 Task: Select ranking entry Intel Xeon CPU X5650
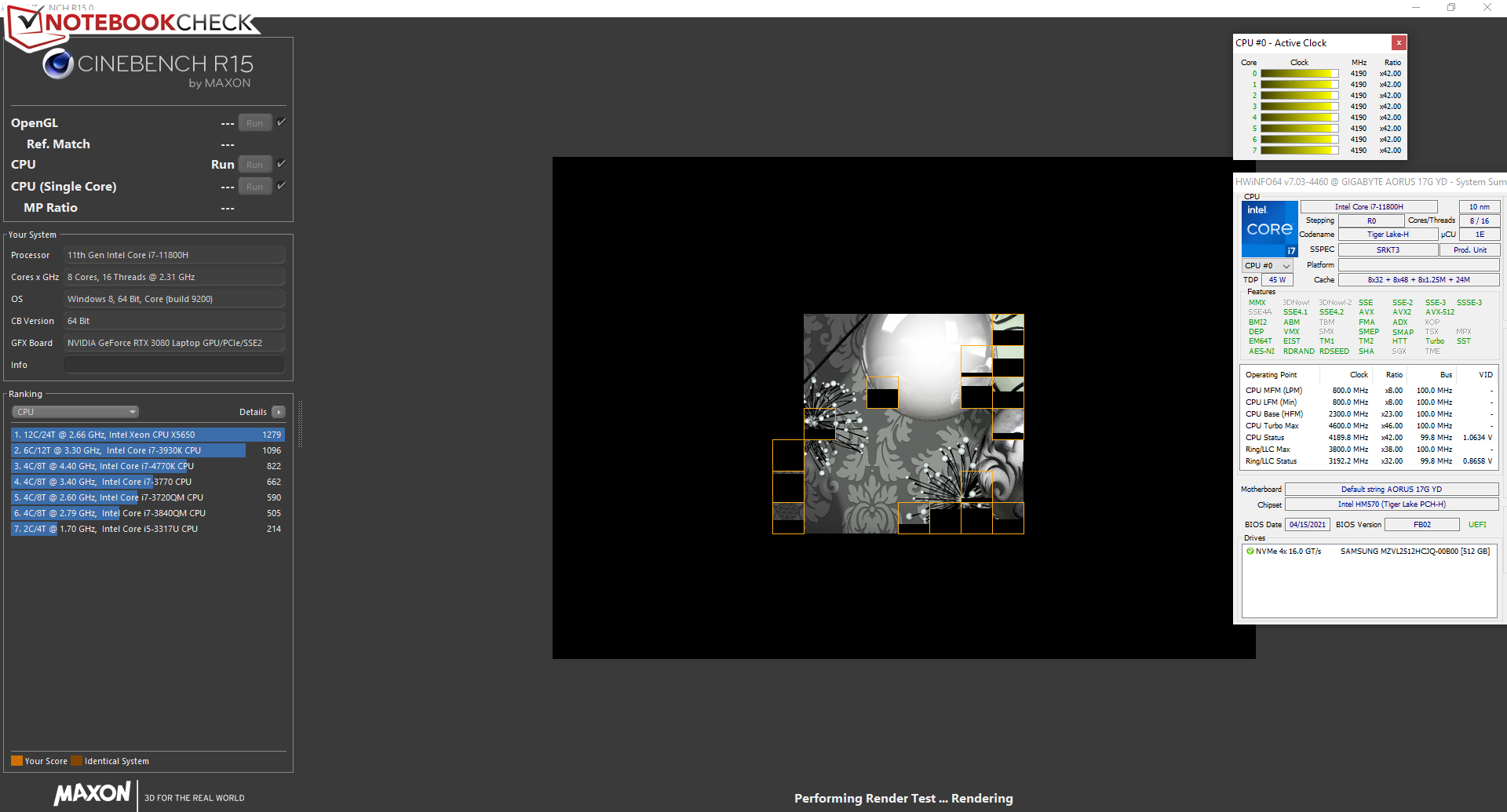[x=148, y=435]
